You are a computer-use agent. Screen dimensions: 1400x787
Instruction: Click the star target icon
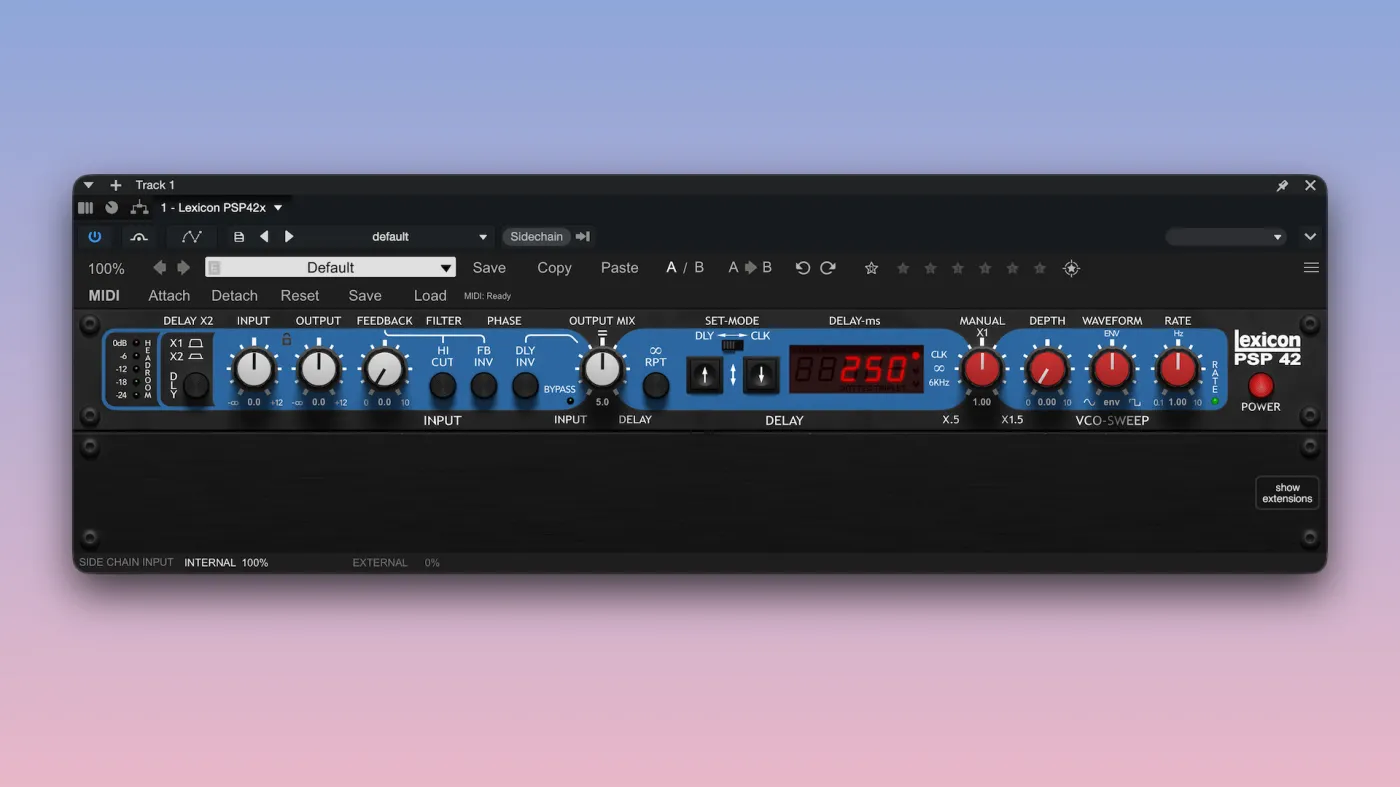1071,268
